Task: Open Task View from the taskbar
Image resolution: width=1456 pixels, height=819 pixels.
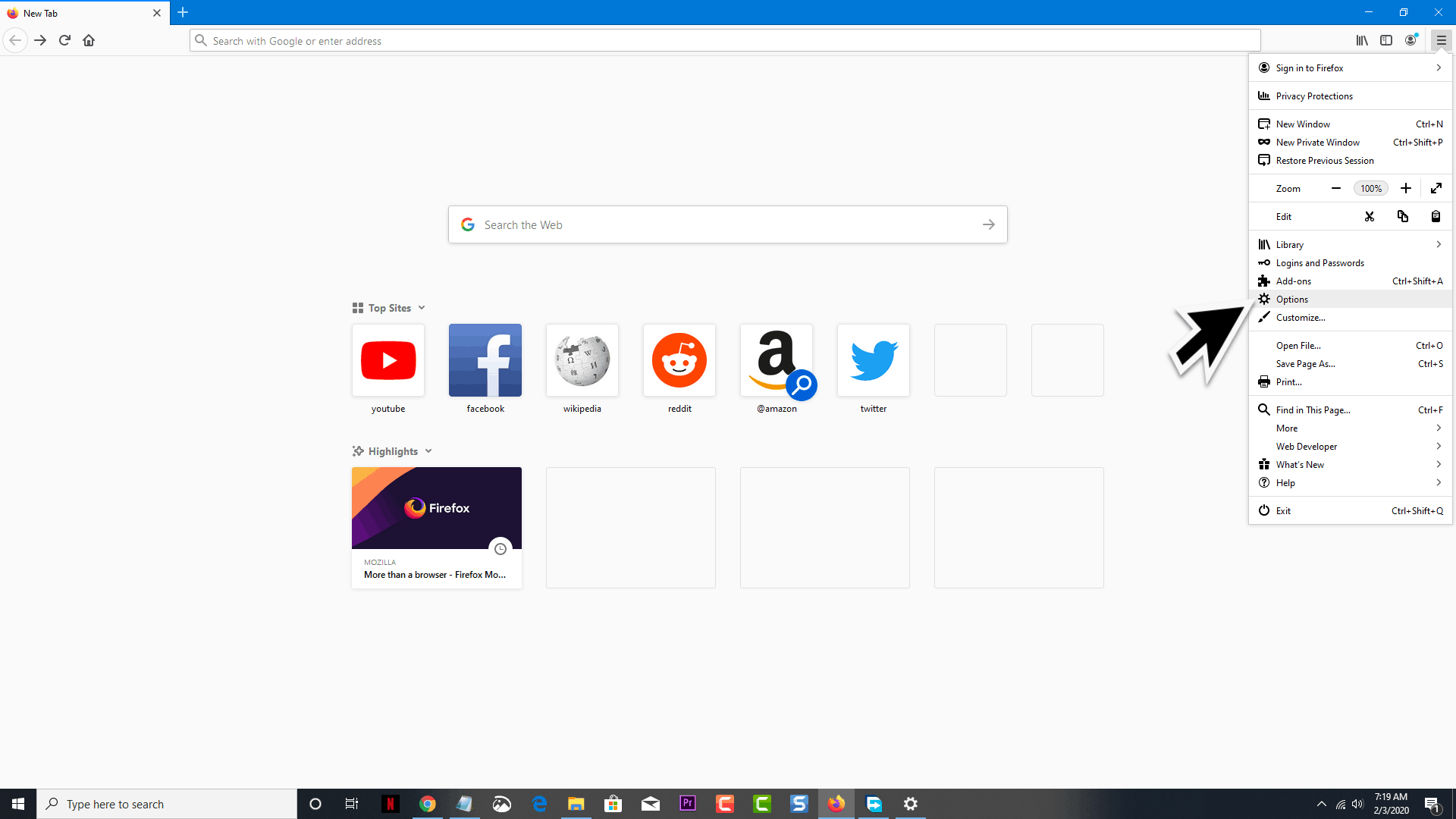Action: point(352,804)
